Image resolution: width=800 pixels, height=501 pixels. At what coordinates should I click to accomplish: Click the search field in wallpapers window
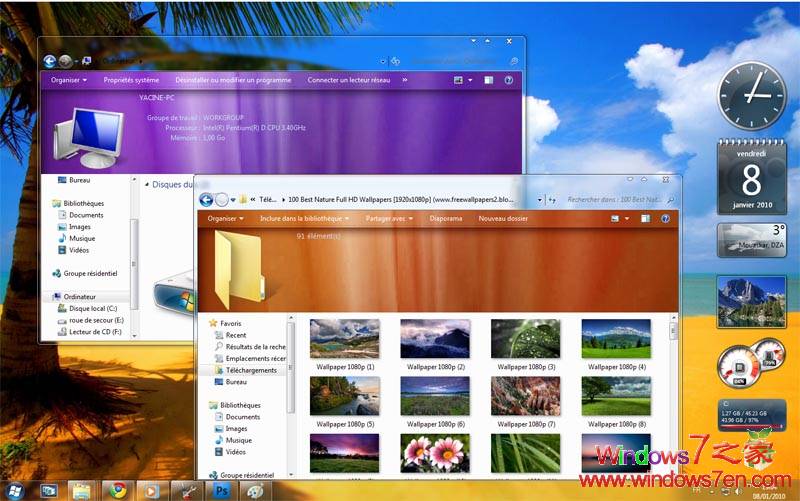point(620,200)
